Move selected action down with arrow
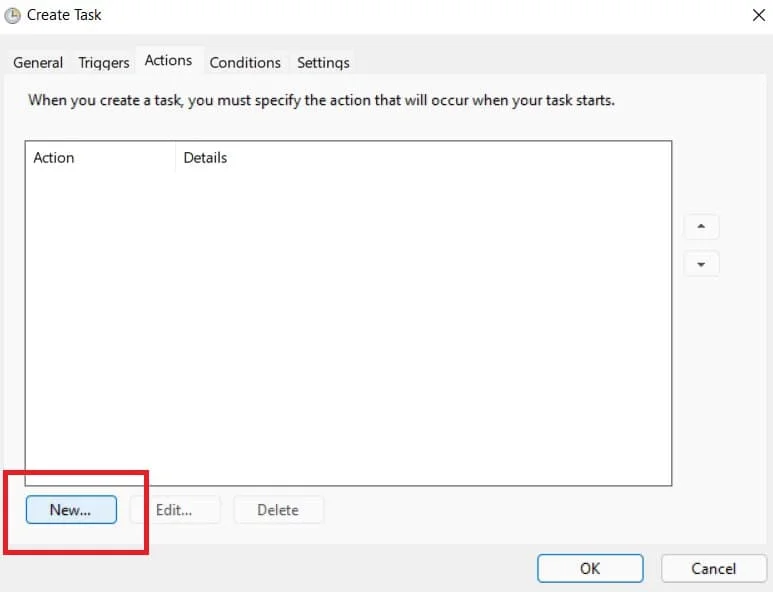 point(701,264)
